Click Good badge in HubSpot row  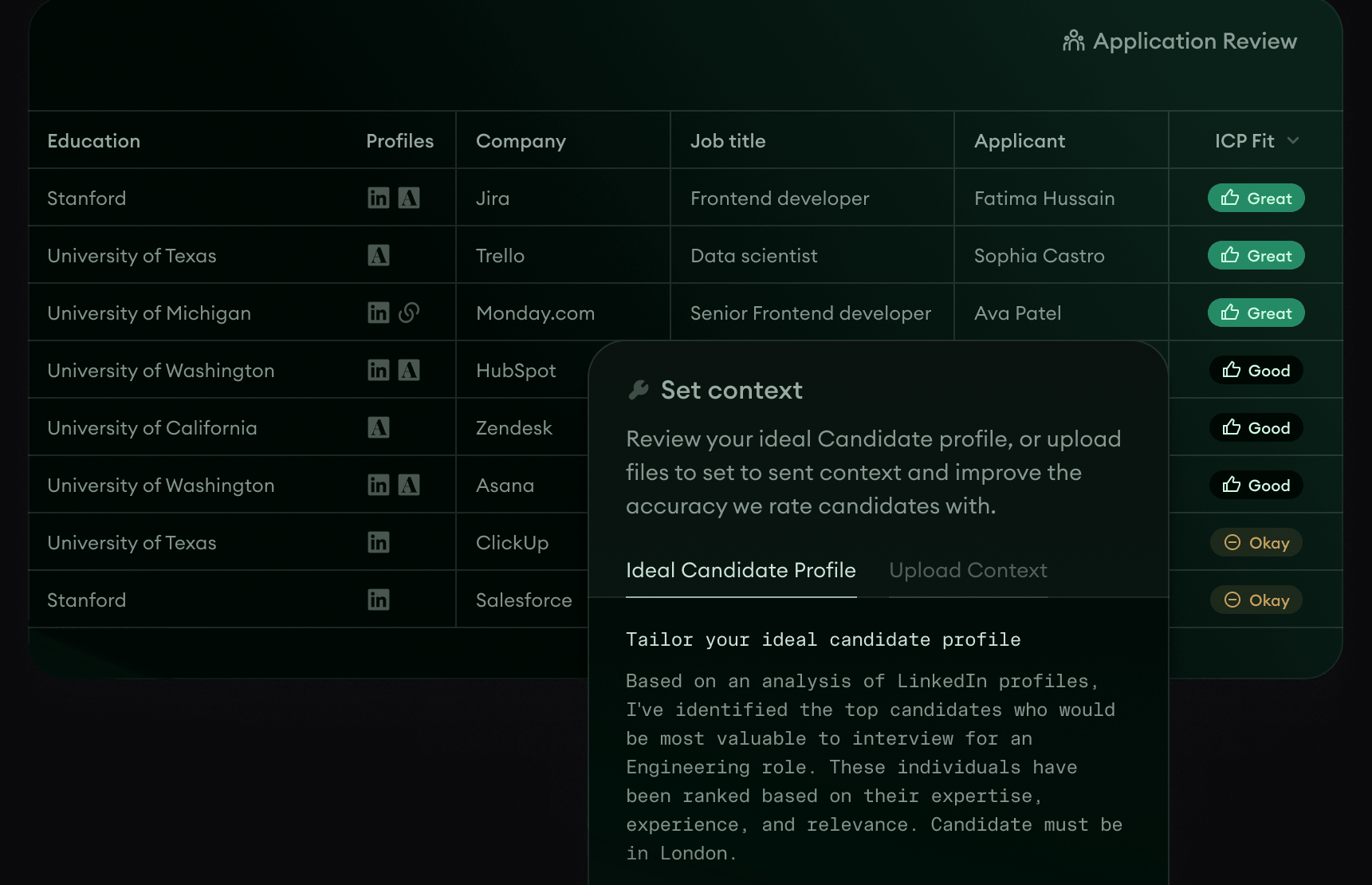pyautogui.click(x=1256, y=370)
